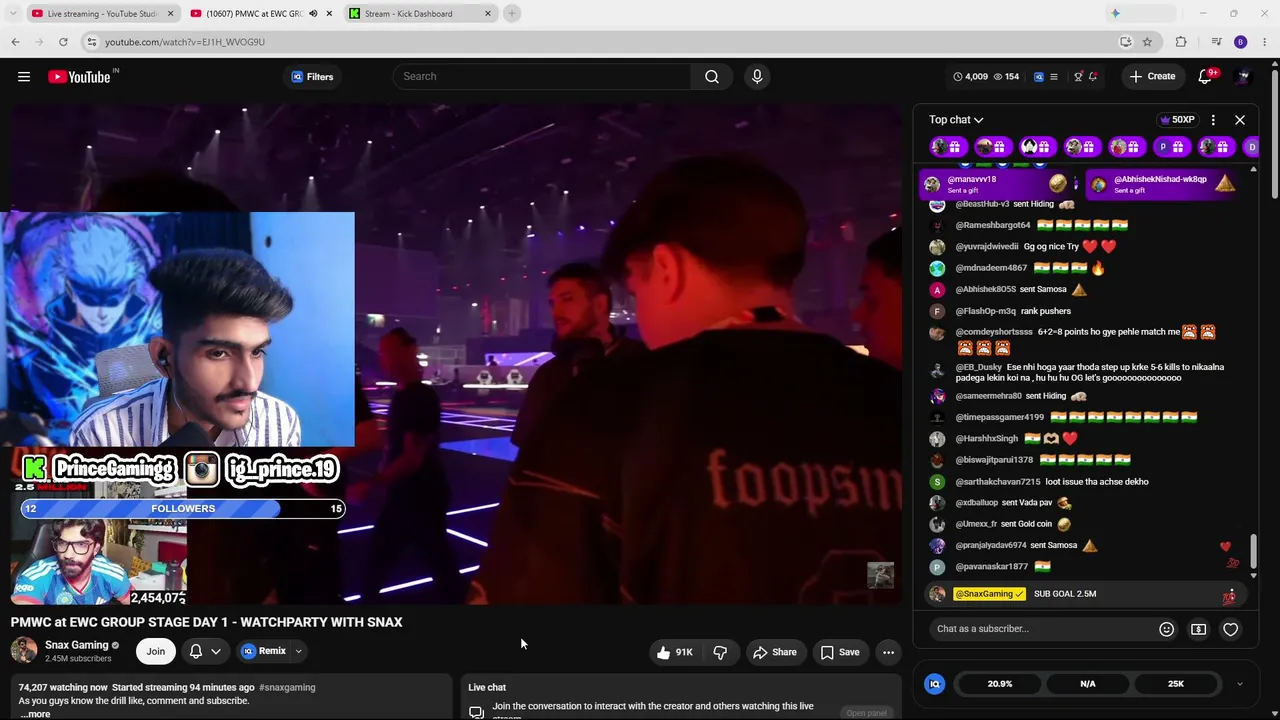Image resolution: width=1280 pixels, height=720 pixels.
Task: Click the vidIQ icon in the stats bar
Action: click(x=1038, y=77)
